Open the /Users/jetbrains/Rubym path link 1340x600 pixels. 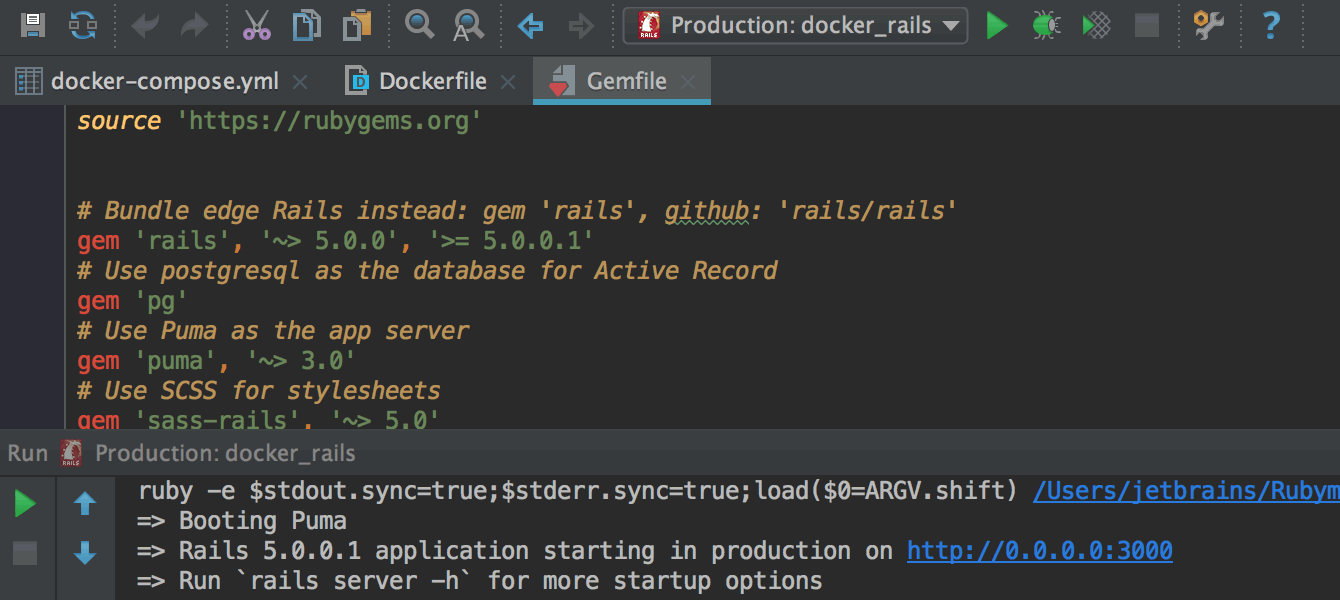point(1186,491)
